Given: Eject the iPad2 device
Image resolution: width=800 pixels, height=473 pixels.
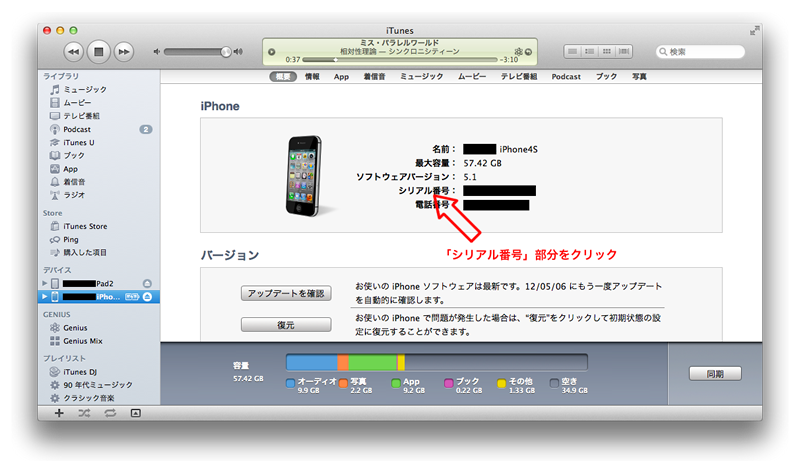Looking at the screenshot, I should coord(147,283).
